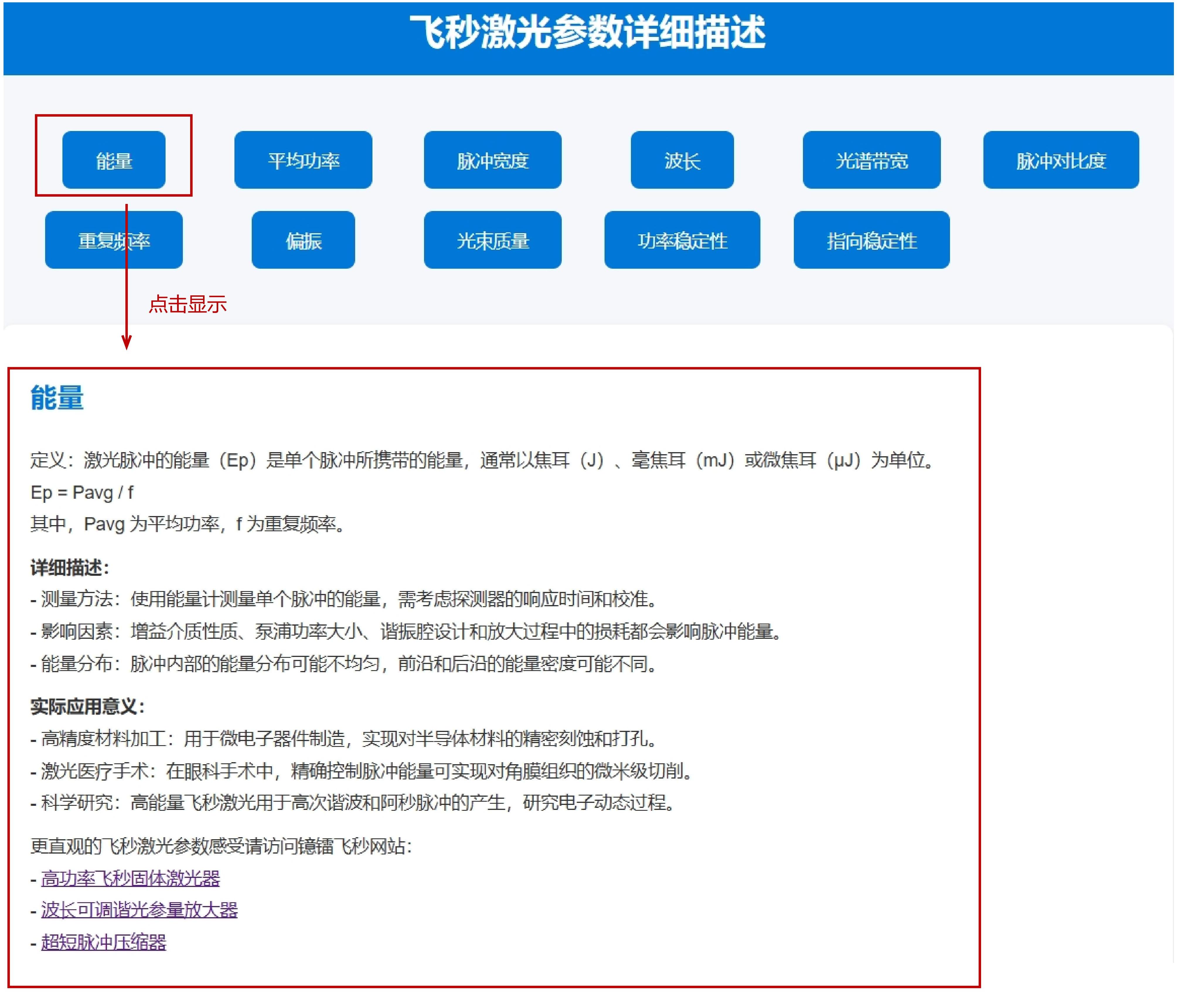1178x1008 pixels.
Task: Click the line starting with 高精度材料加工
Action: click(x=345, y=738)
